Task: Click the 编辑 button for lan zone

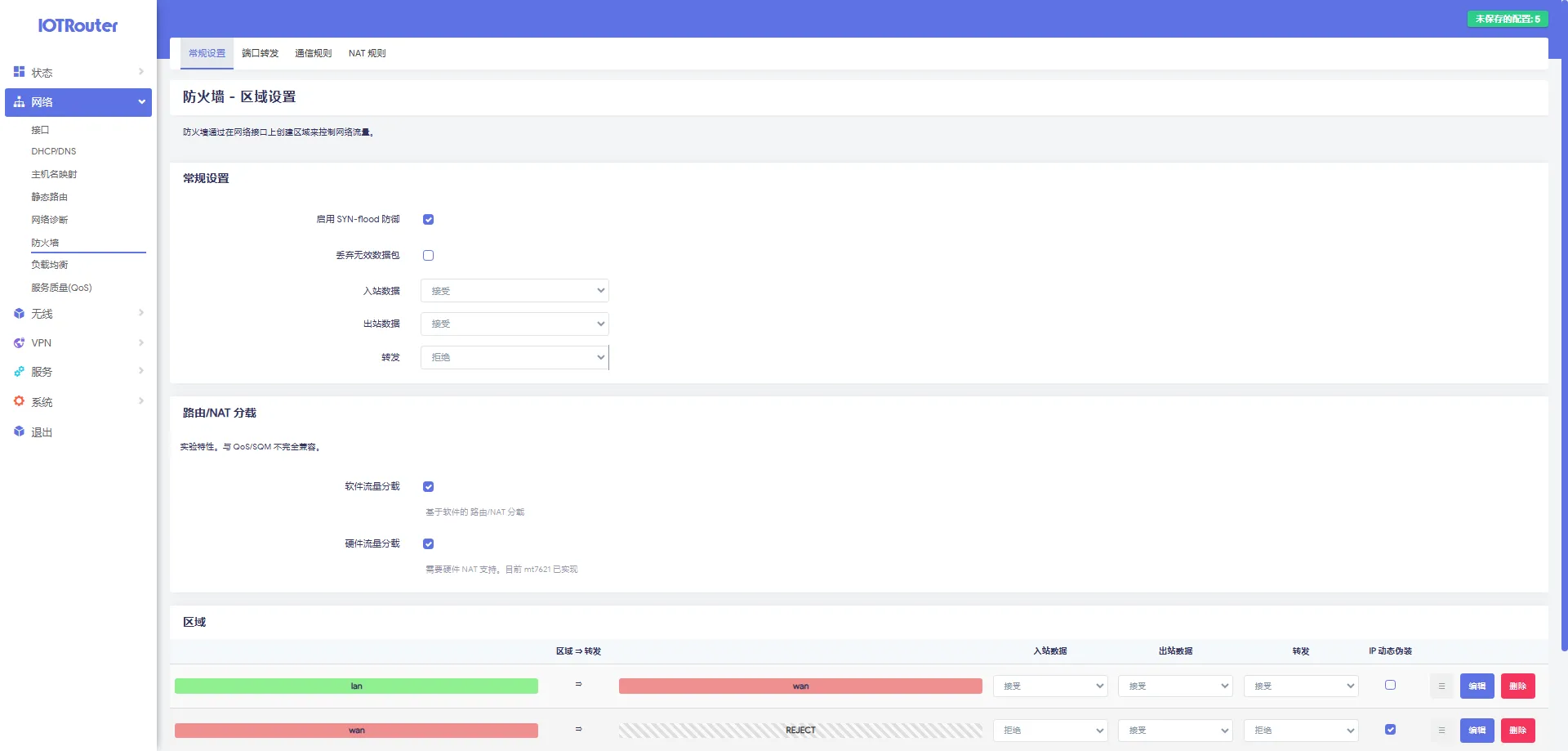Action: (1477, 686)
